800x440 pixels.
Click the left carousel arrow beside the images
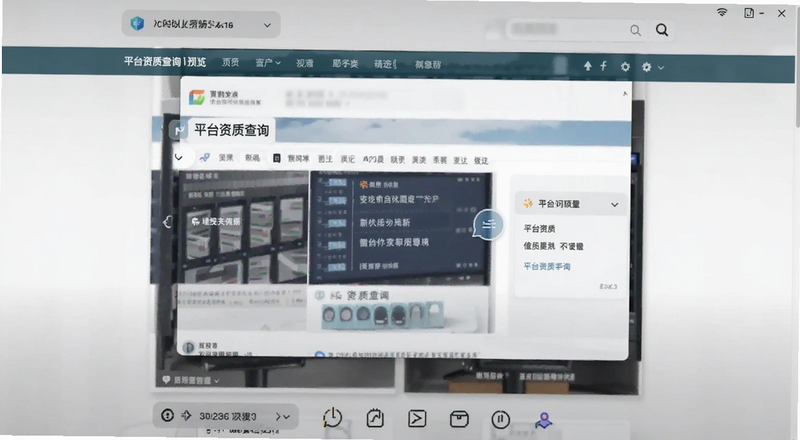click(x=167, y=222)
